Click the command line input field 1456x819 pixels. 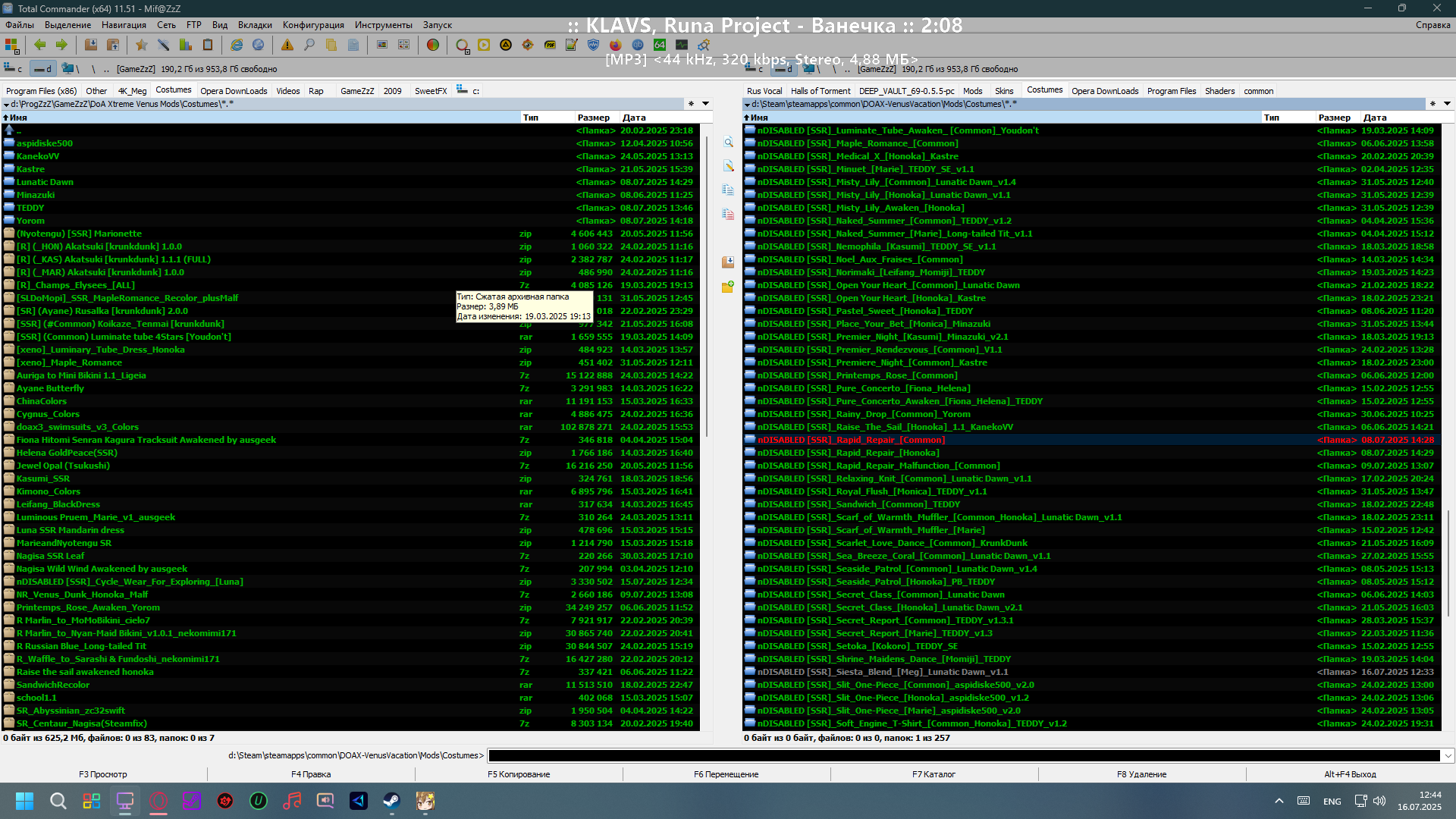964,755
